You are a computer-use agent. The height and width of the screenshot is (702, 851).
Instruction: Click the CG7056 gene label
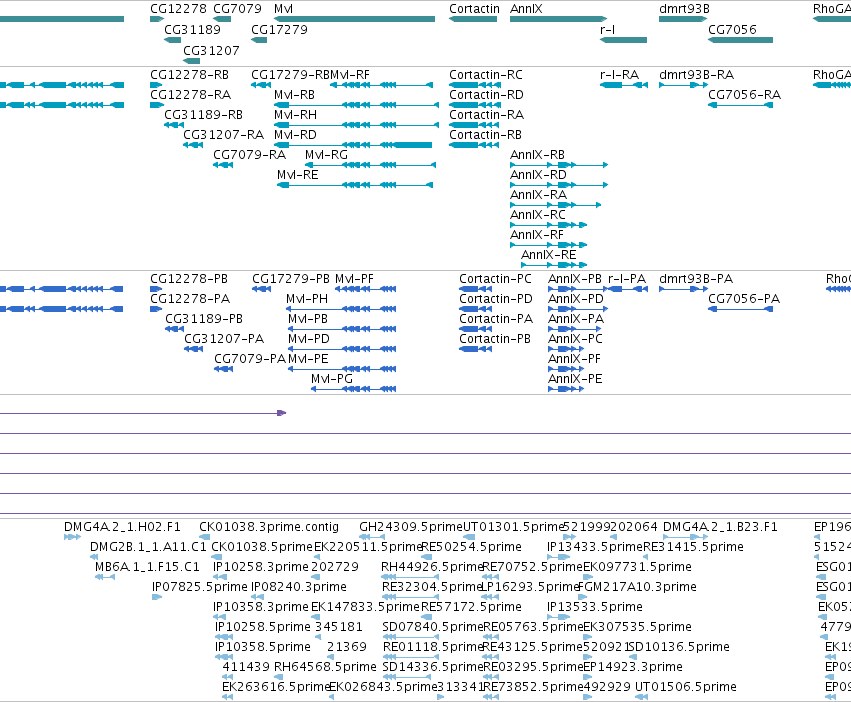[x=732, y=29]
